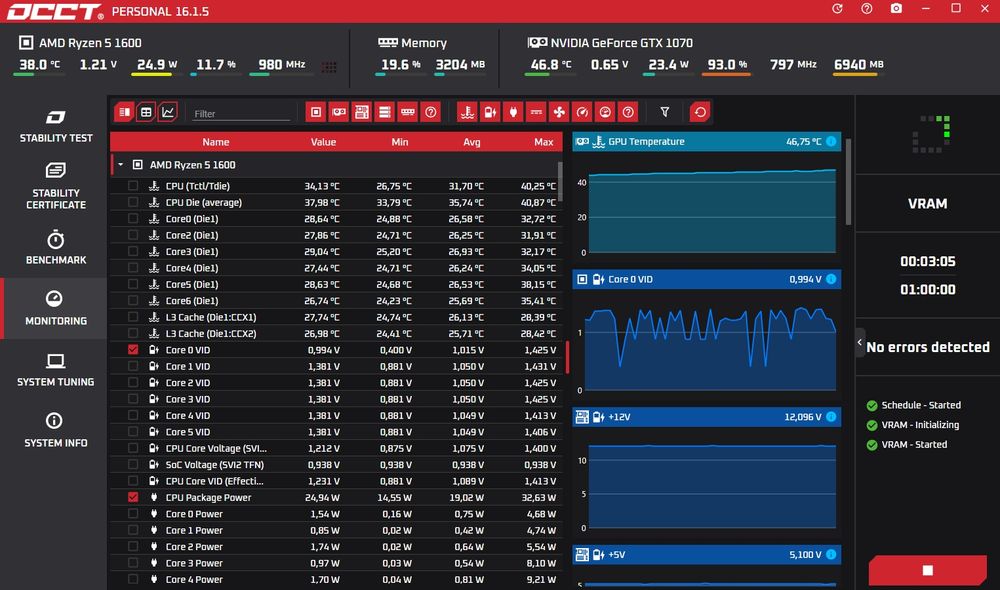Open the Stability Test section
The image size is (1000, 590).
point(55,126)
